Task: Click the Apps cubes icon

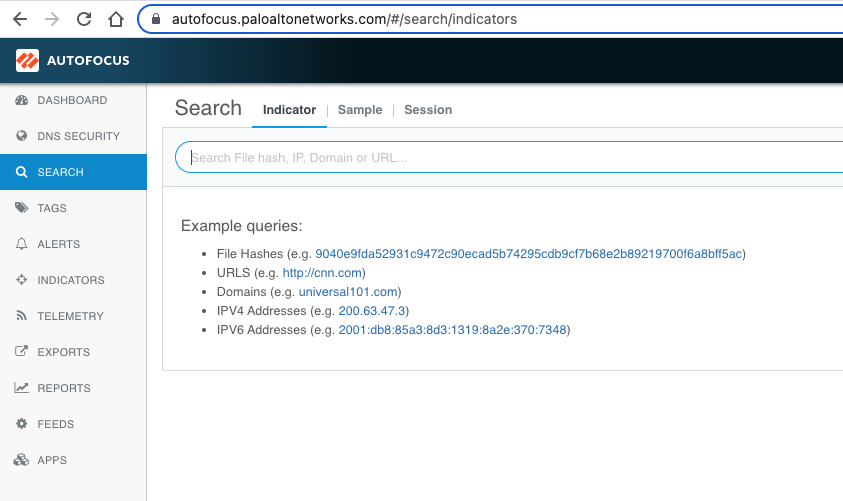Action: coord(22,460)
